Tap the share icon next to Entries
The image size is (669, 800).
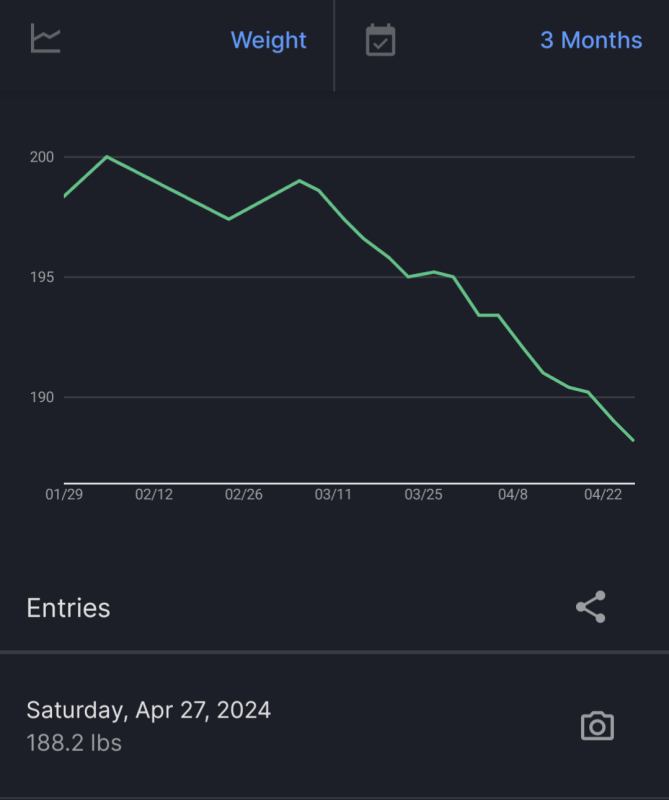(x=591, y=607)
